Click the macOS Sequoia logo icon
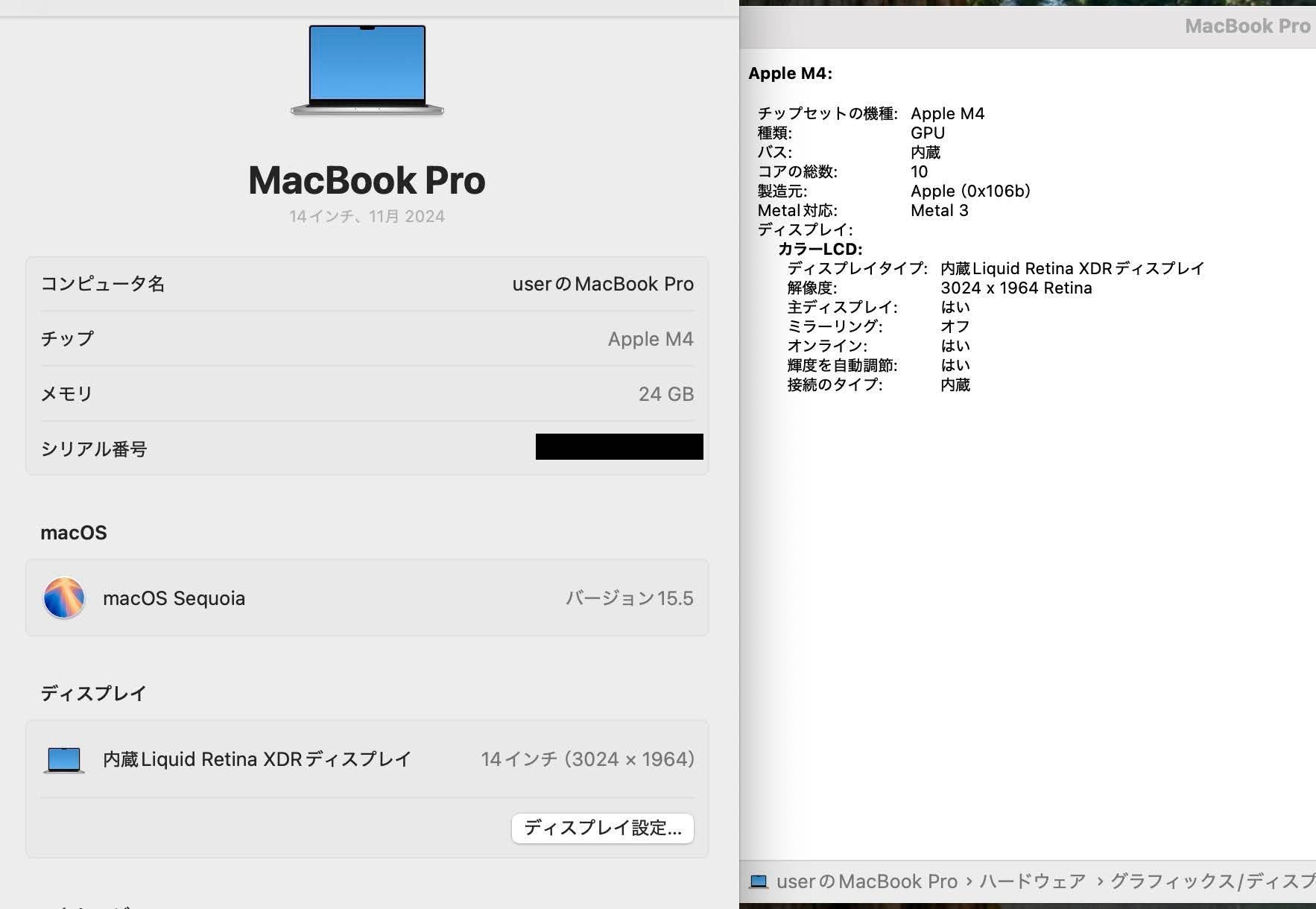The height and width of the screenshot is (909, 1316). (x=64, y=598)
